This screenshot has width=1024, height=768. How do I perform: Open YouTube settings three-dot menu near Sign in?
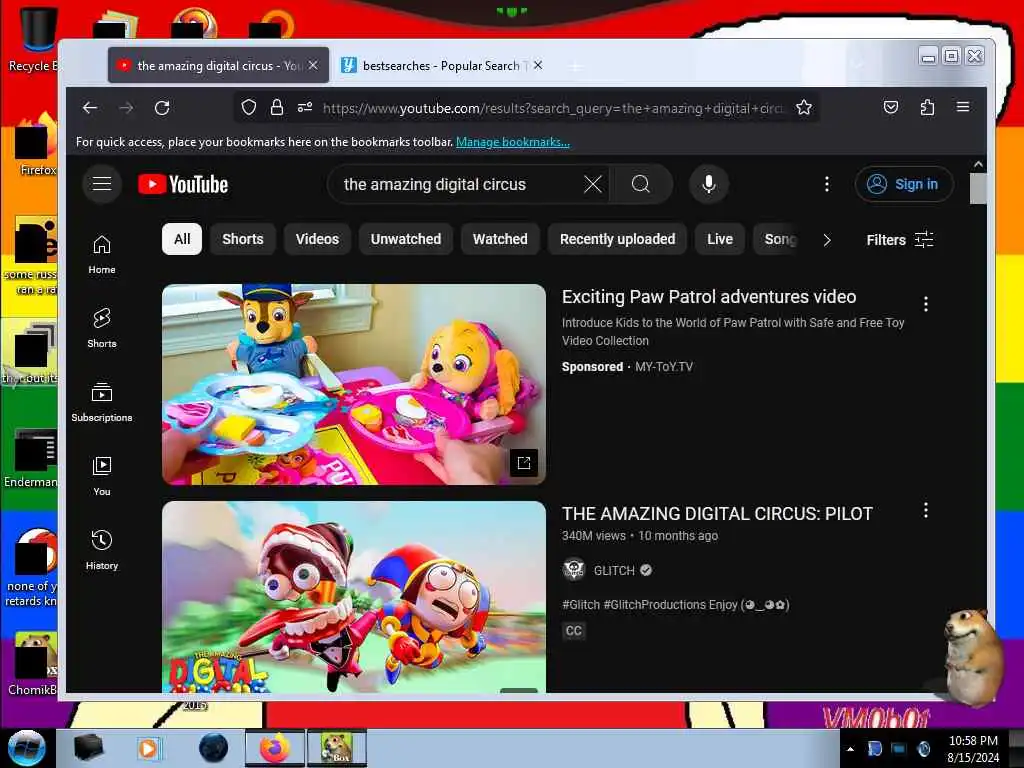pos(827,184)
